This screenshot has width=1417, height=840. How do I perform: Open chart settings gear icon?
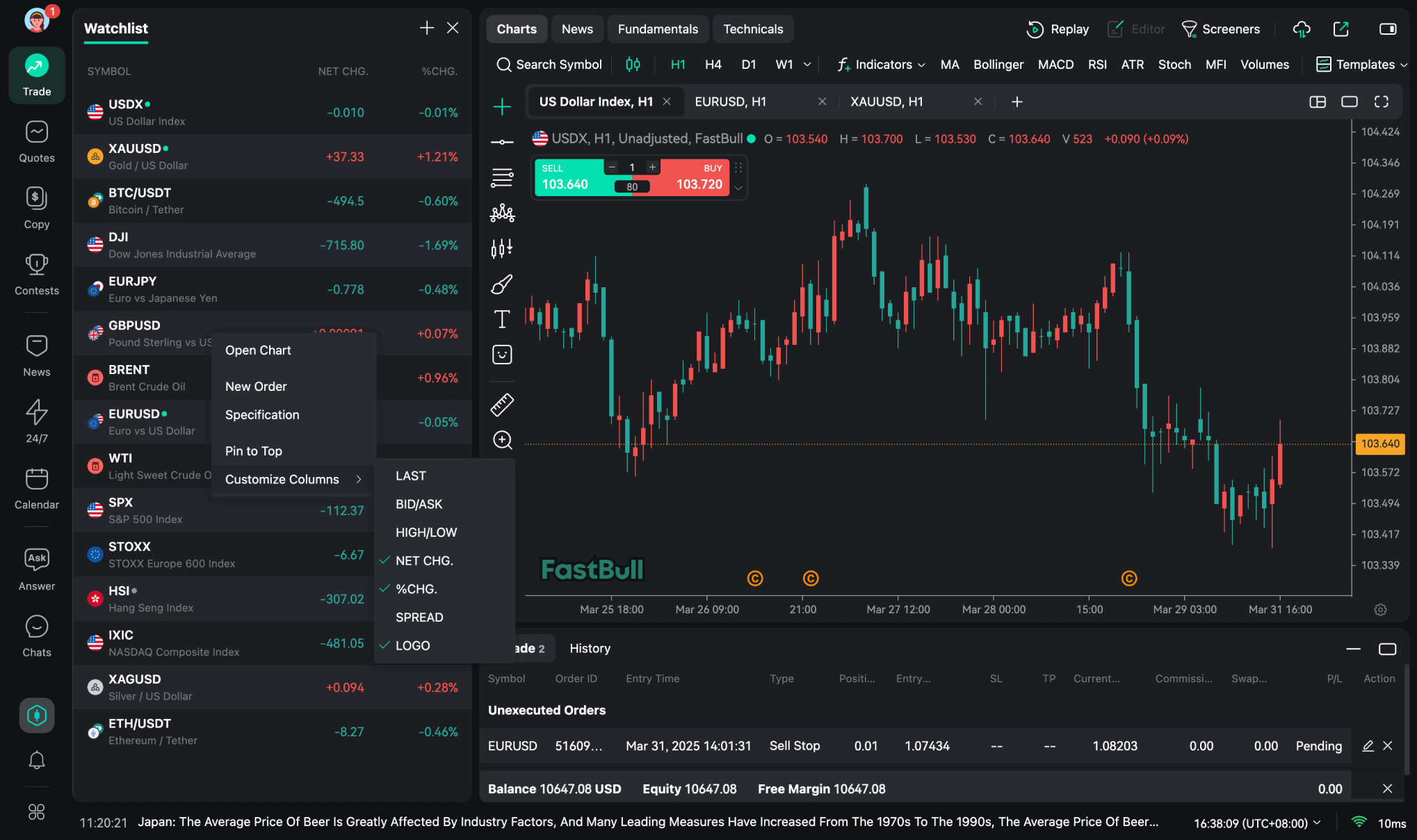(x=1380, y=610)
